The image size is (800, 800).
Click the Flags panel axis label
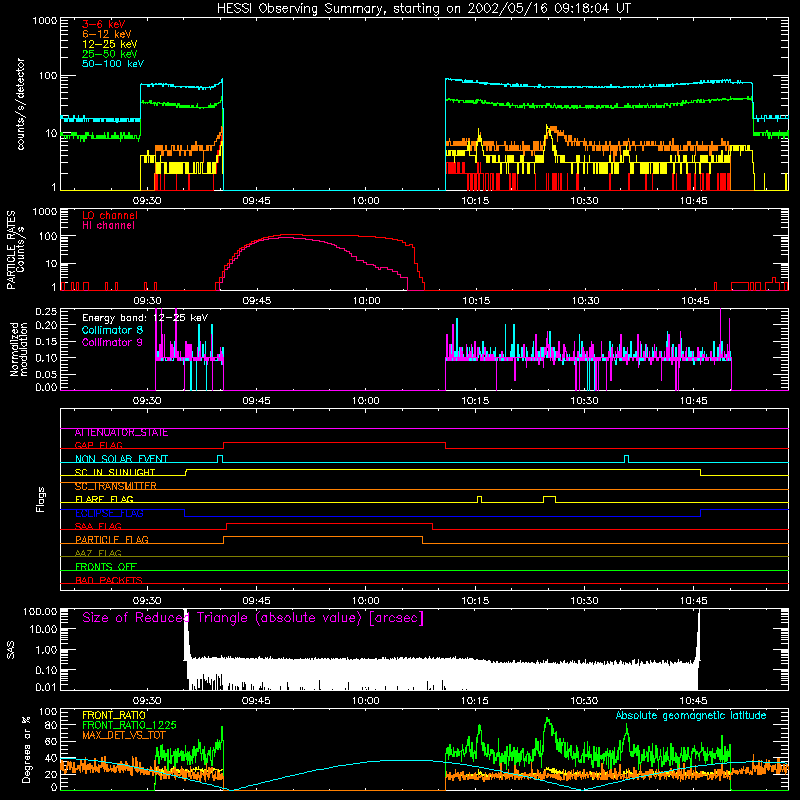point(41,499)
